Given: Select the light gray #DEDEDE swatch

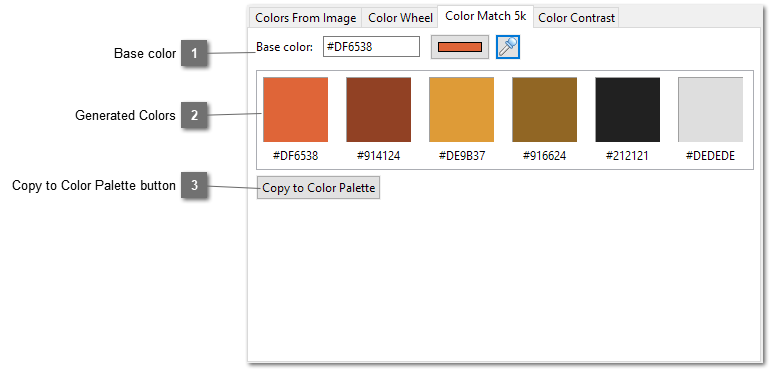Looking at the screenshot, I should [710, 109].
